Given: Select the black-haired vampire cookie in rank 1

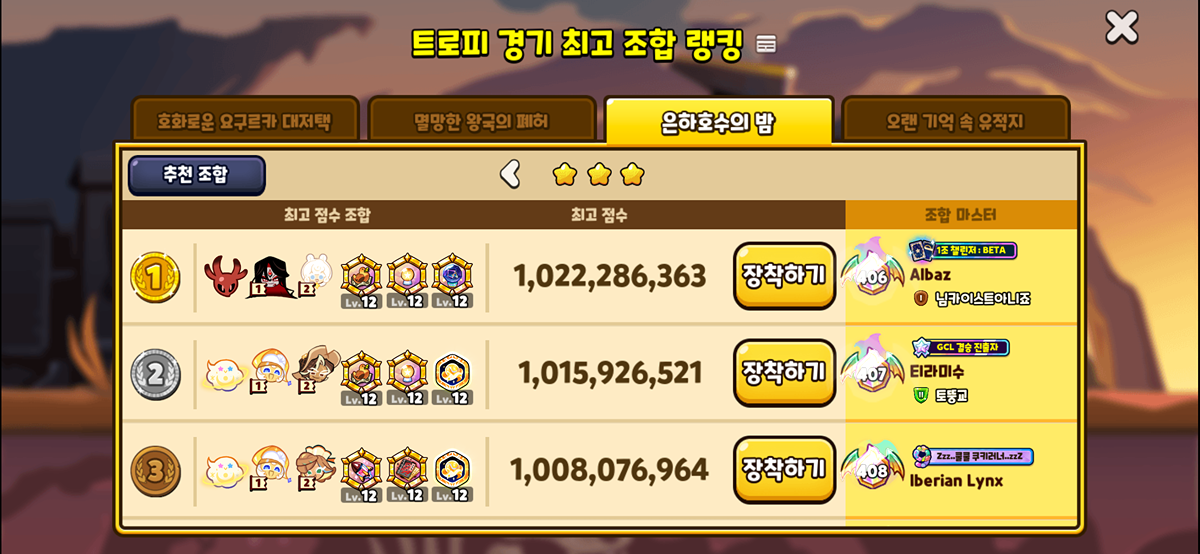Looking at the screenshot, I should (x=269, y=276).
